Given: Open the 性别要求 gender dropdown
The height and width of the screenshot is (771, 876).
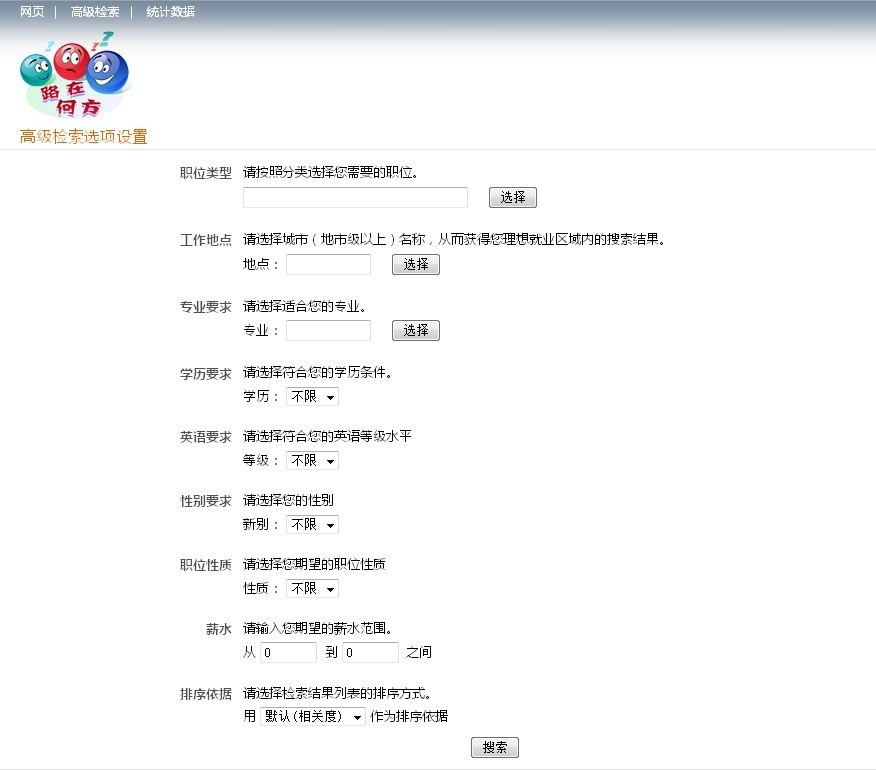Looking at the screenshot, I should coord(312,525).
